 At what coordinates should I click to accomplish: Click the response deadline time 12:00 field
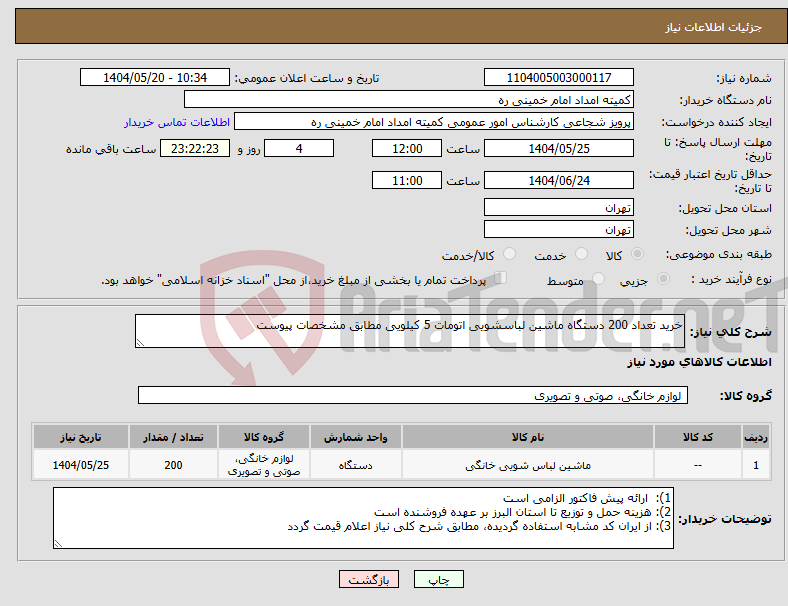click(407, 149)
